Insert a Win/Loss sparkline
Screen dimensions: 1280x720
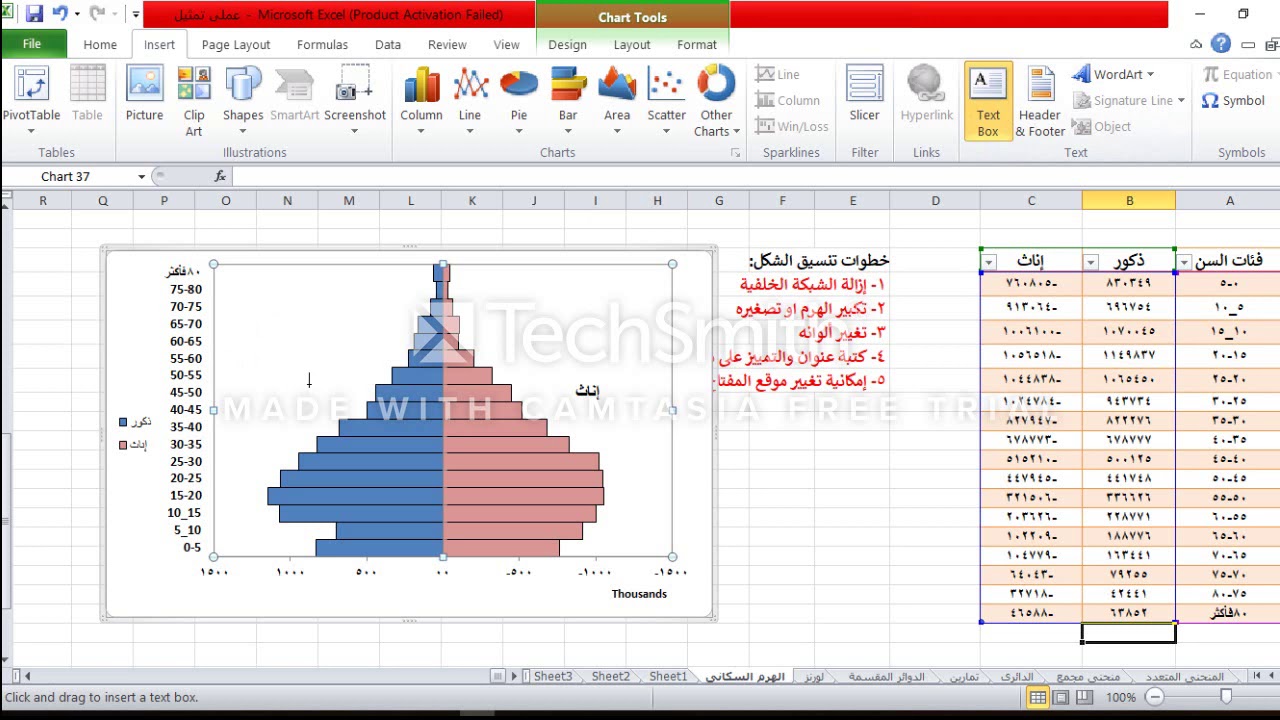click(792, 126)
